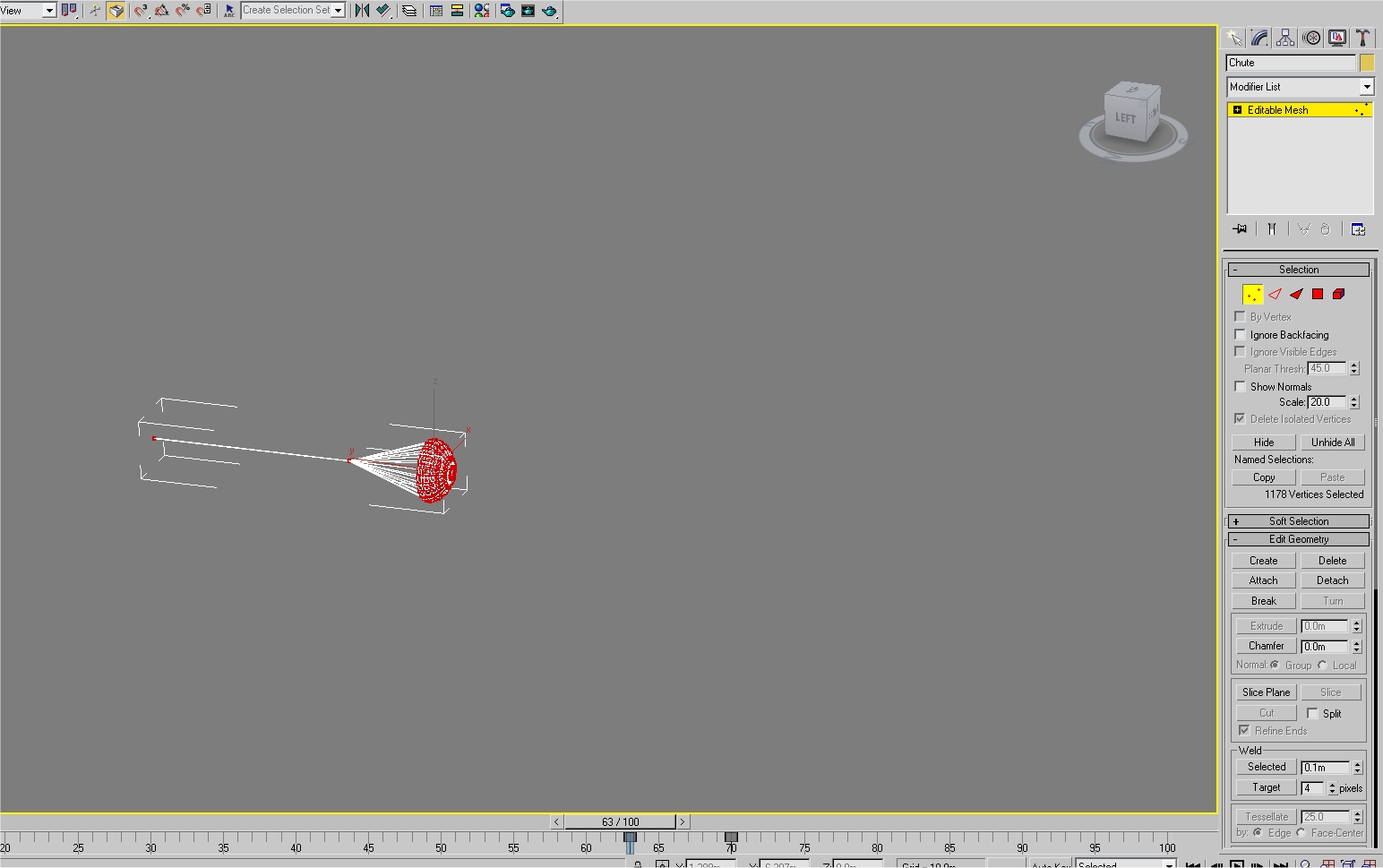The width and height of the screenshot is (1383, 868).
Task: Expand the Soft Selection rollout
Action: (x=1299, y=521)
